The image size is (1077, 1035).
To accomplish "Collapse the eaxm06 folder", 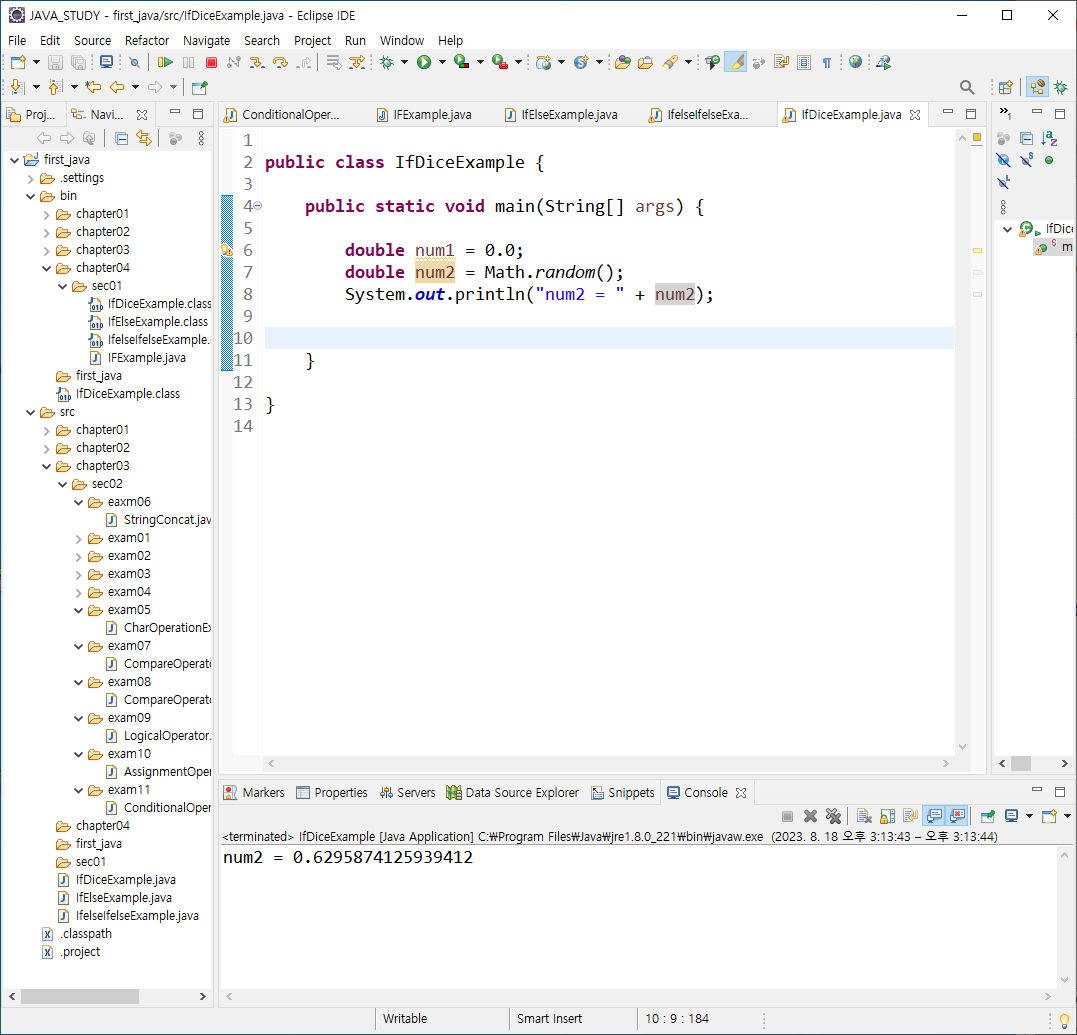I will coord(78,502).
